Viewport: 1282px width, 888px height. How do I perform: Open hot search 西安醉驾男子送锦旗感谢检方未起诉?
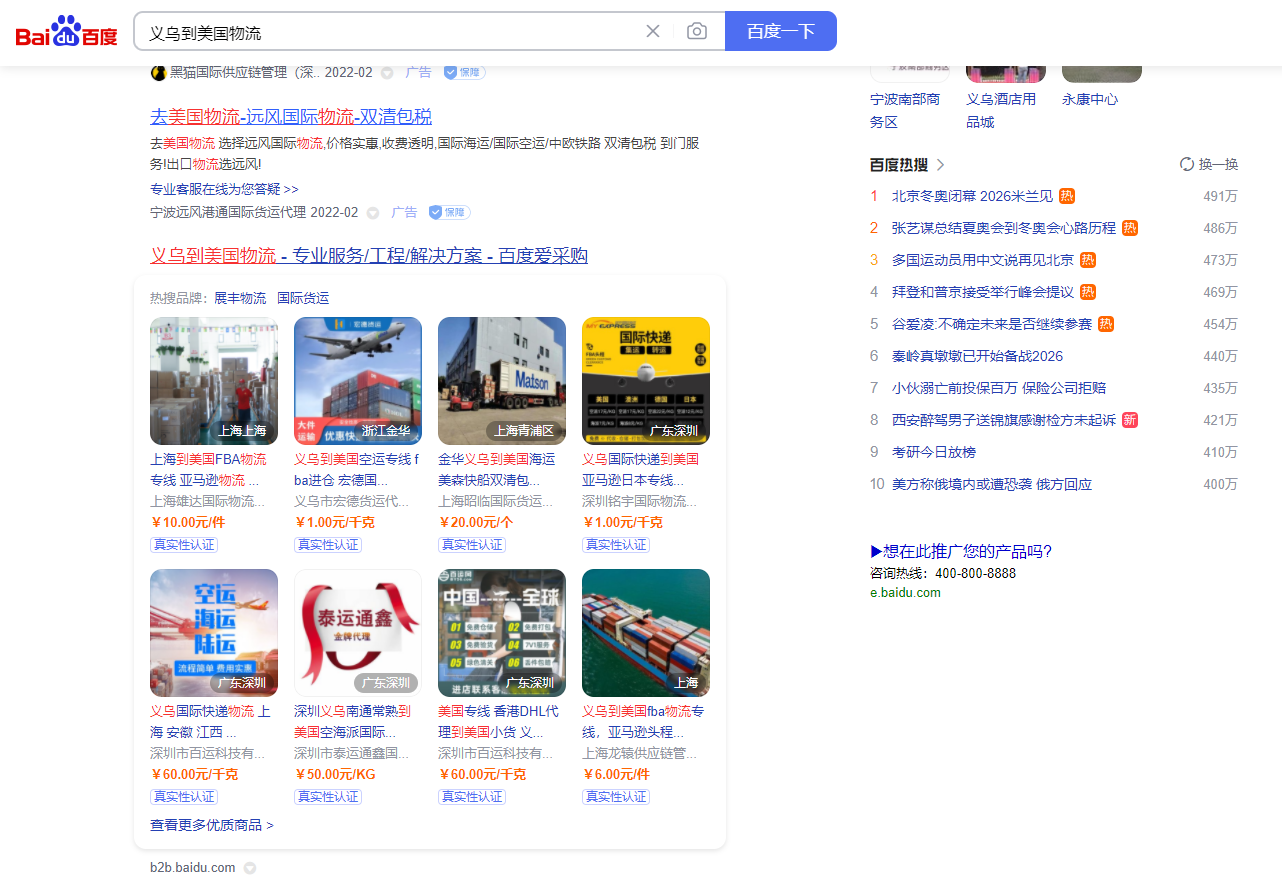pos(1004,420)
